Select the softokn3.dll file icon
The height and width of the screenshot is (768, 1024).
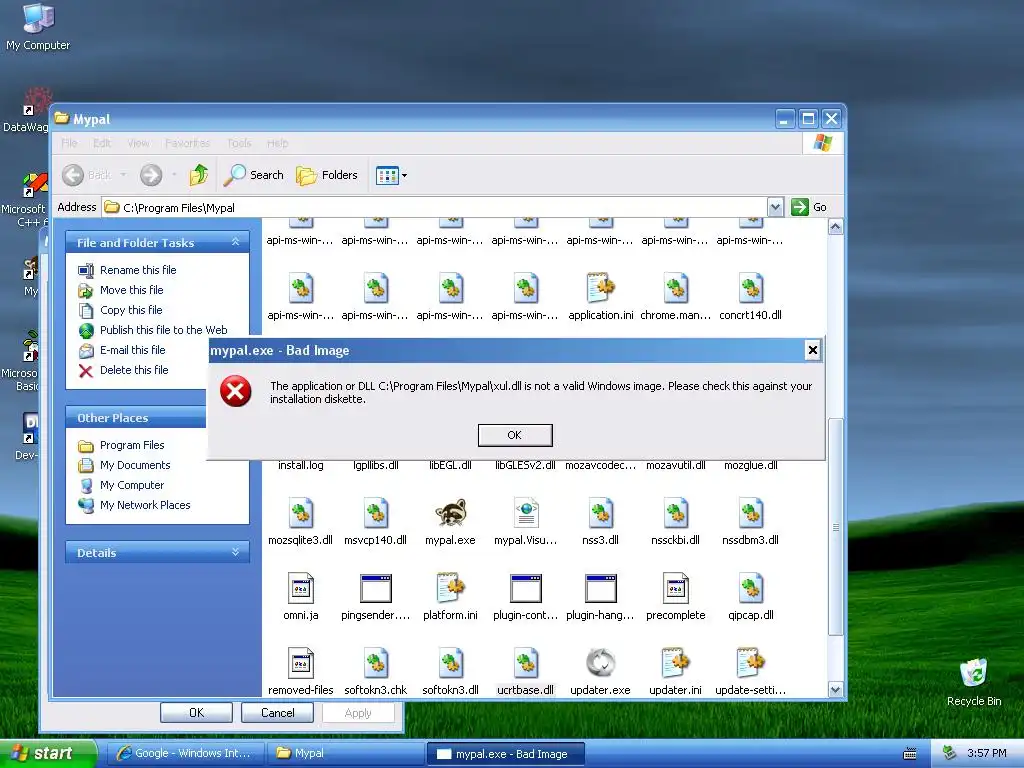pos(450,664)
